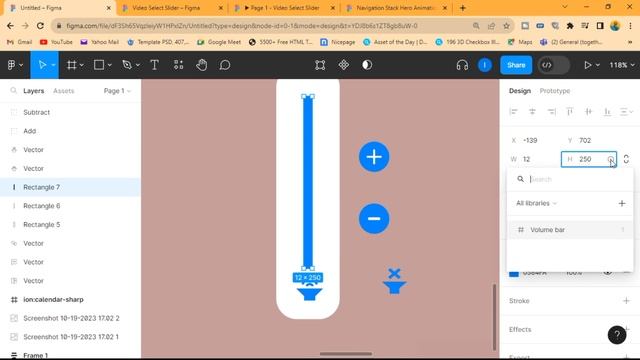The height and width of the screenshot is (360, 640).
Task: Select the Move tool
Action: 42,65
